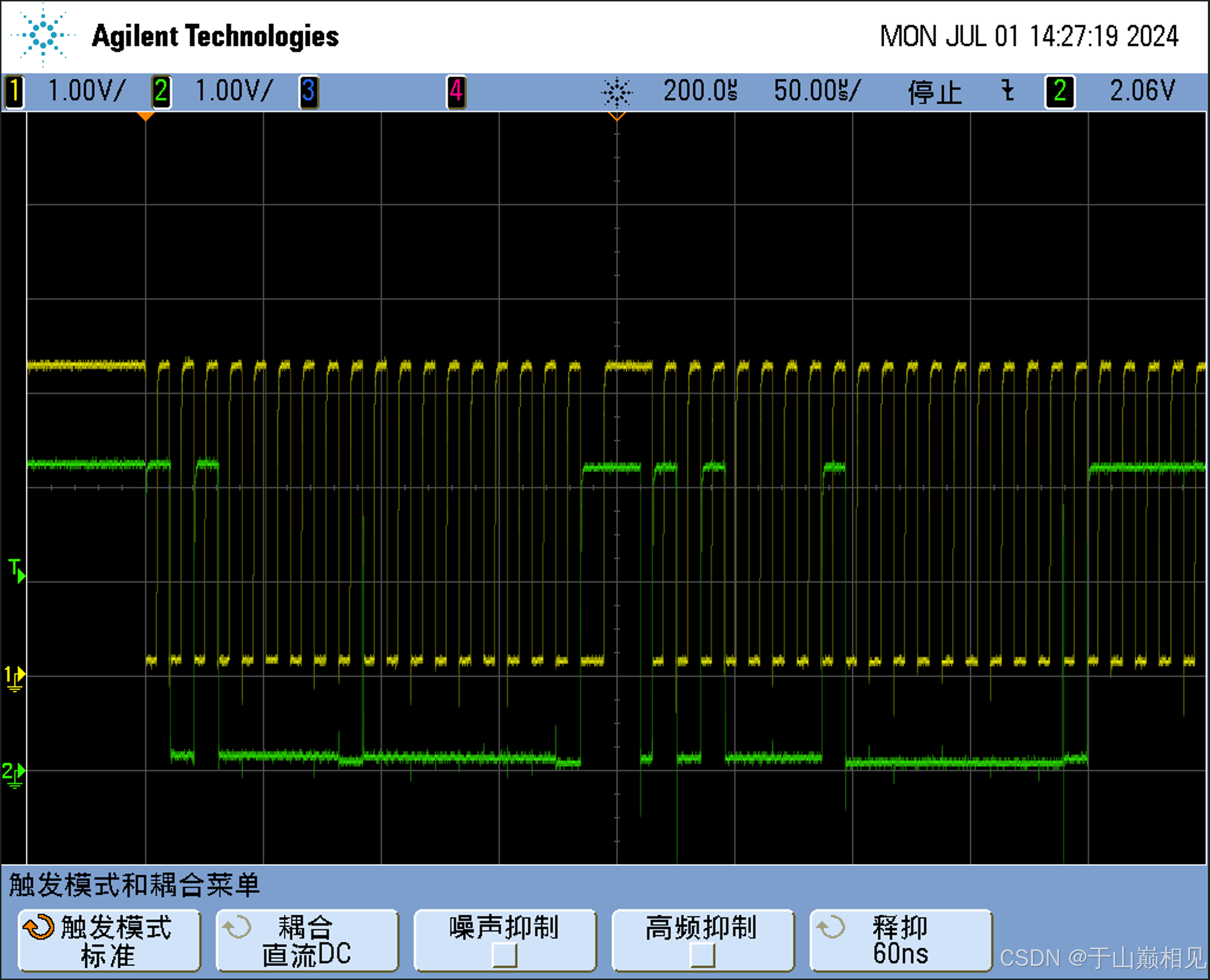Select the channel 3 blue indicator

(x=308, y=91)
